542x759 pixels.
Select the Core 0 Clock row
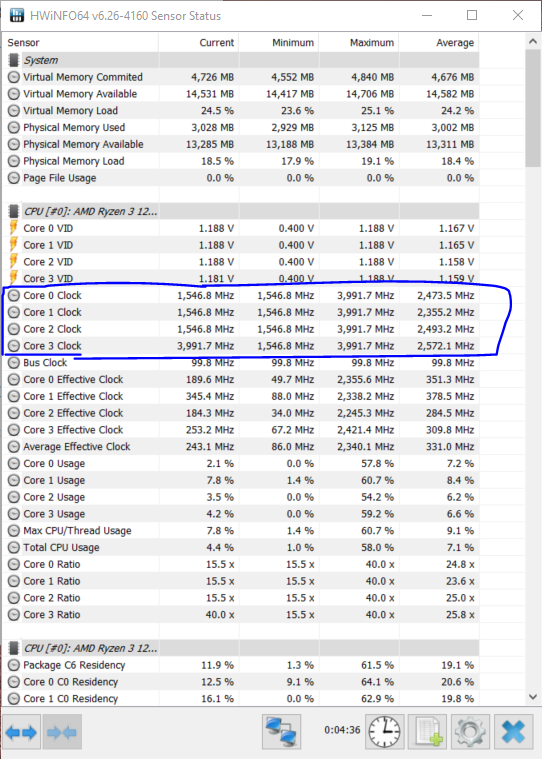pos(241,295)
